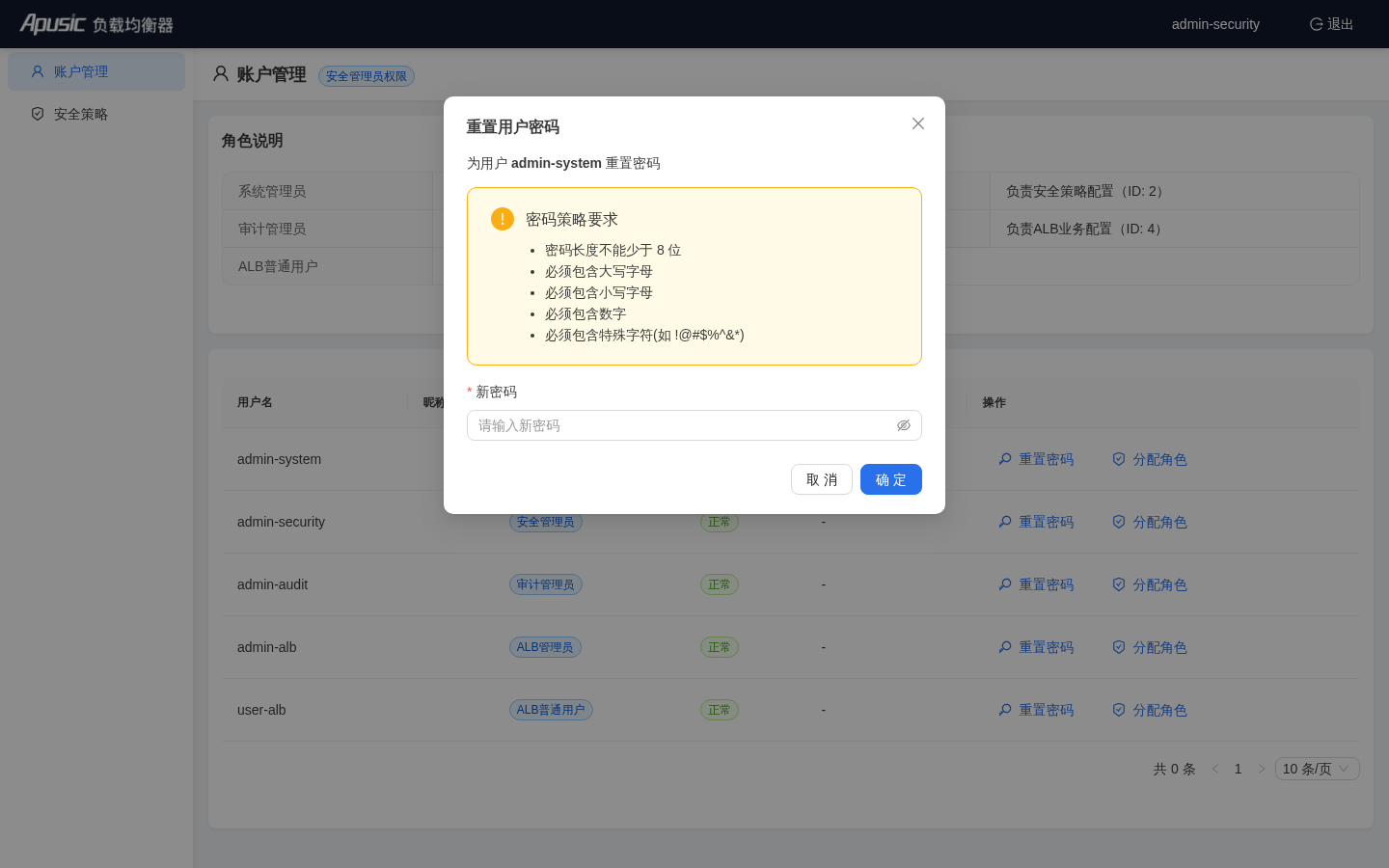Click 分配角色 for admin-audit

1150,584
